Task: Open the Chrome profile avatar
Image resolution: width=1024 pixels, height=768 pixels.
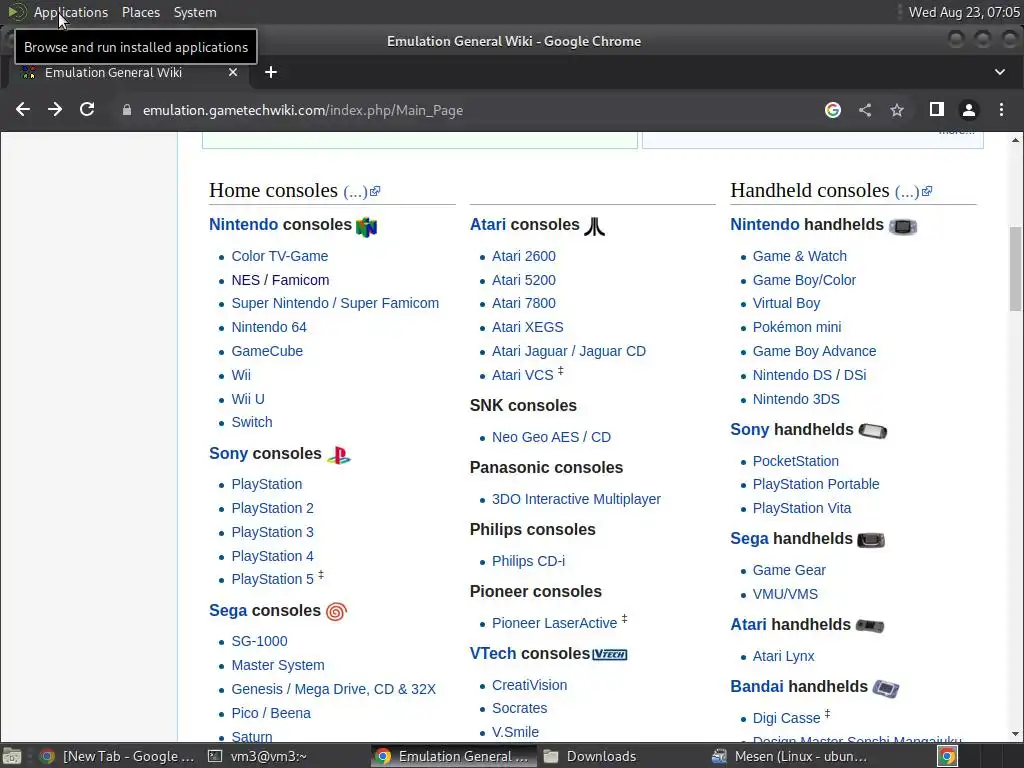Action: click(969, 110)
